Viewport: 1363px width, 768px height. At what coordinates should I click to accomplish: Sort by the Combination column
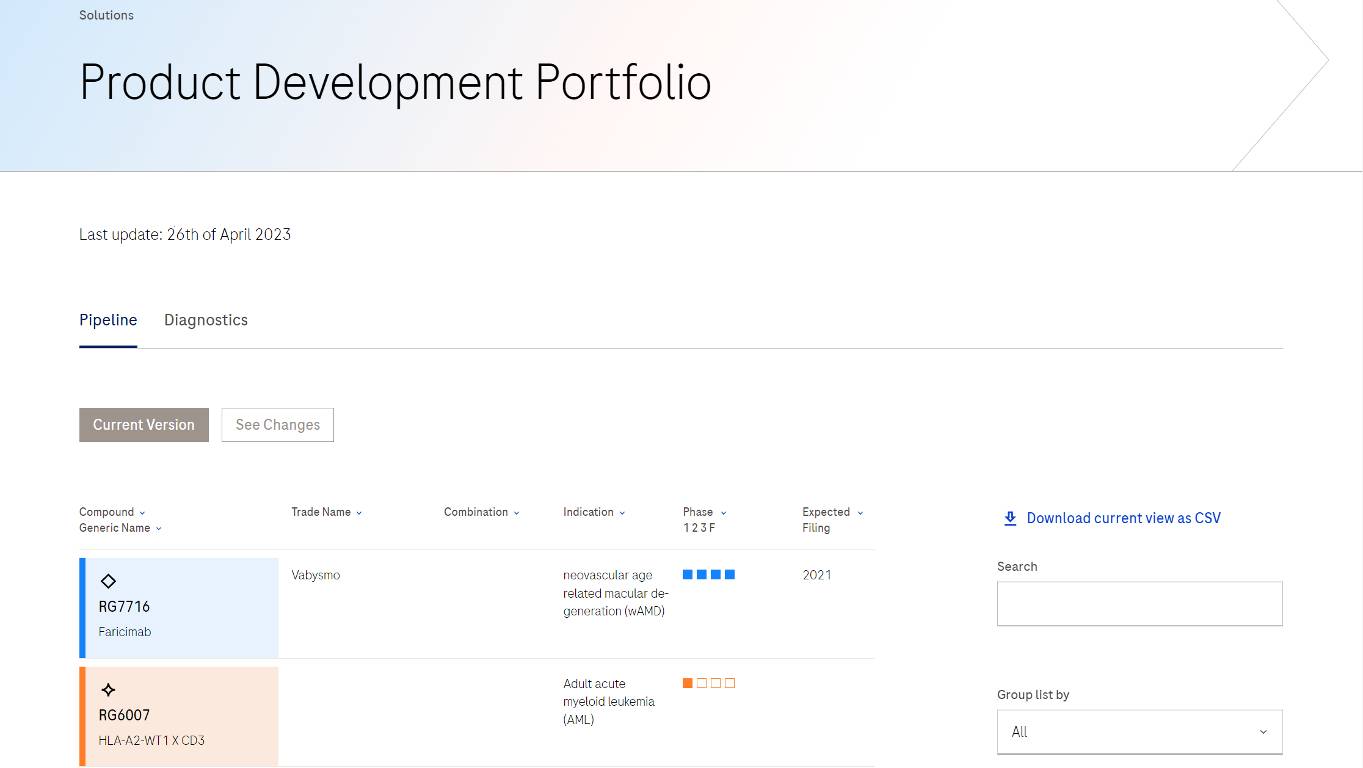pyautogui.click(x=482, y=512)
